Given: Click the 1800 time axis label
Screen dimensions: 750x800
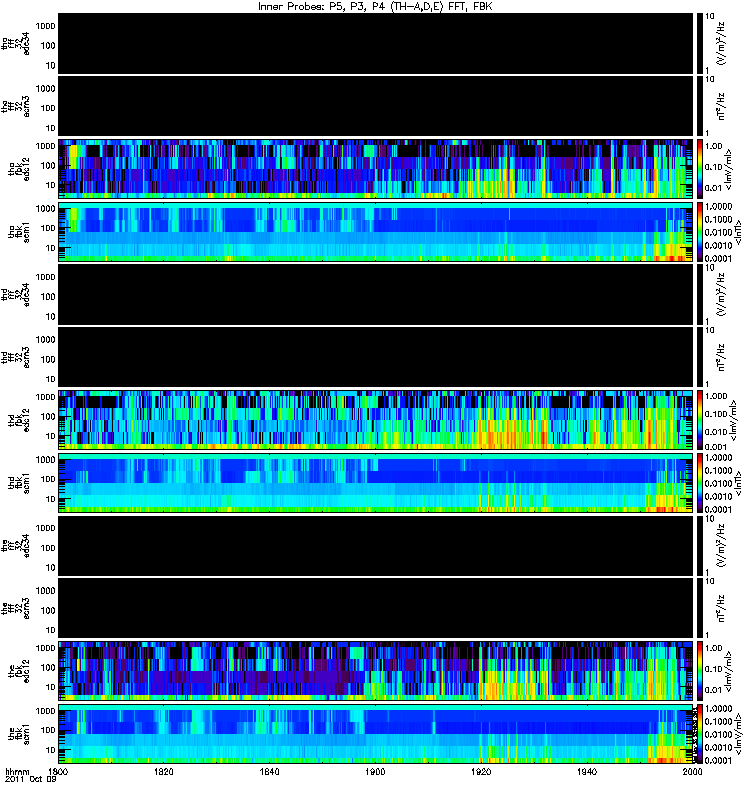Looking at the screenshot, I should coord(58,771).
